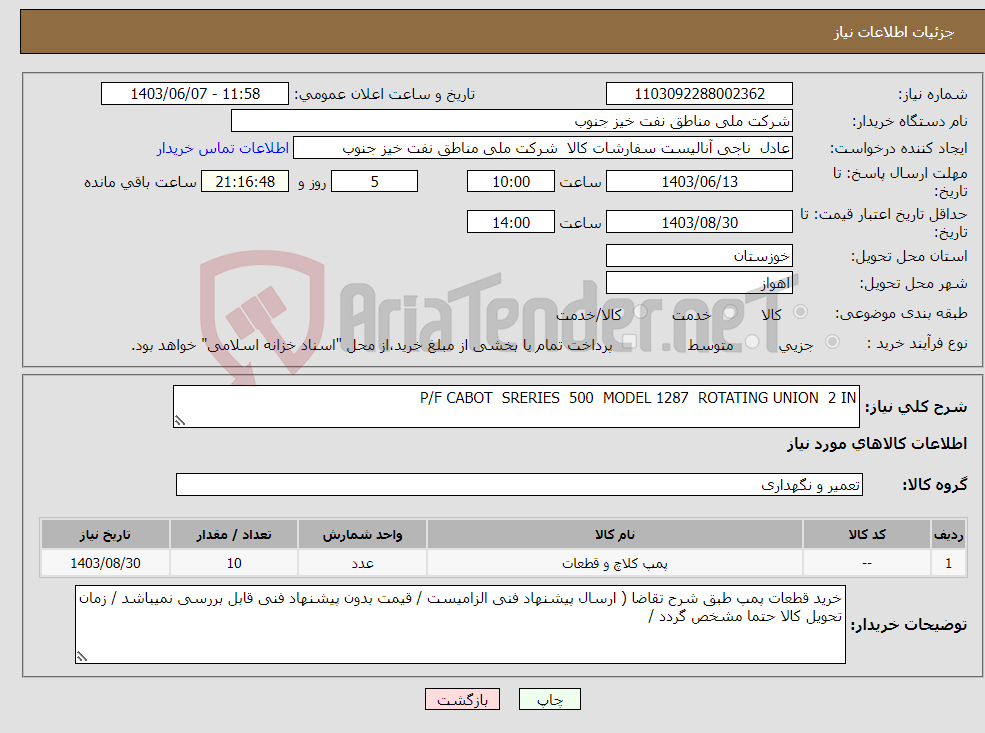Click ردیف column header

[x=948, y=535]
